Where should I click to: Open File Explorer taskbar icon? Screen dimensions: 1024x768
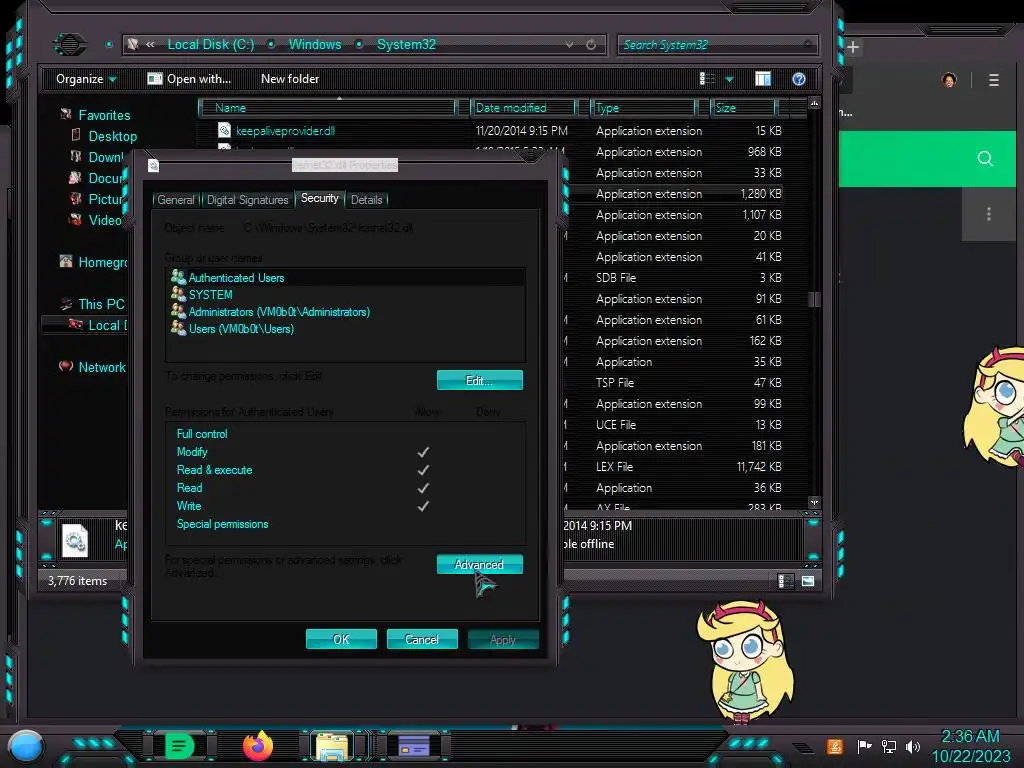pos(332,746)
